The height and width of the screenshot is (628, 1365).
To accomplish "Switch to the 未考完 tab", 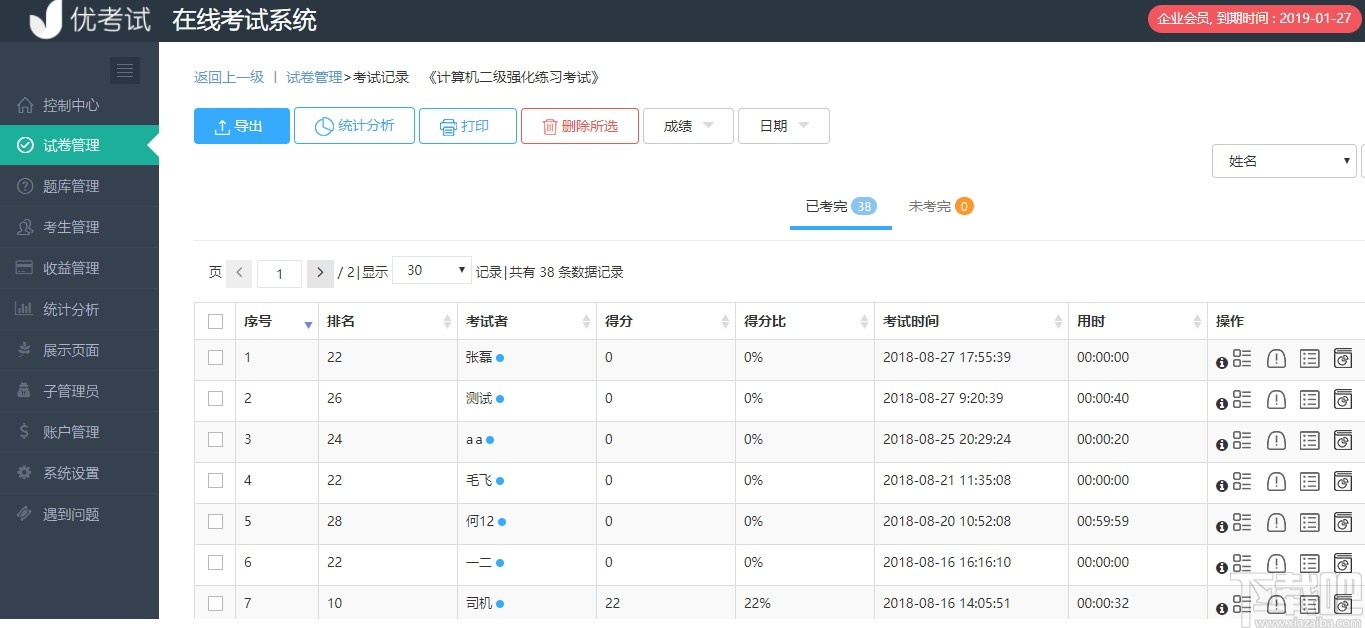I will [x=940, y=207].
